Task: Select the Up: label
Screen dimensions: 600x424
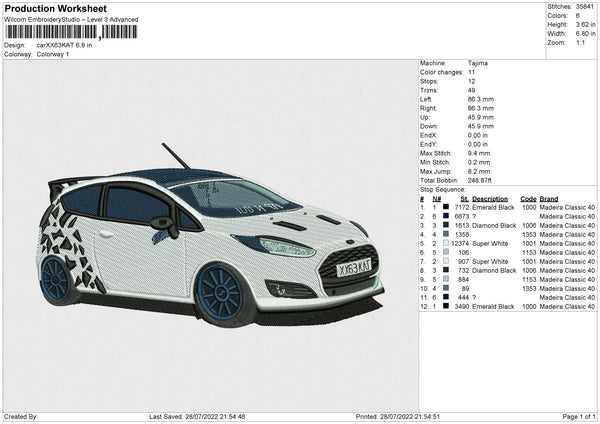Action: (x=425, y=117)
